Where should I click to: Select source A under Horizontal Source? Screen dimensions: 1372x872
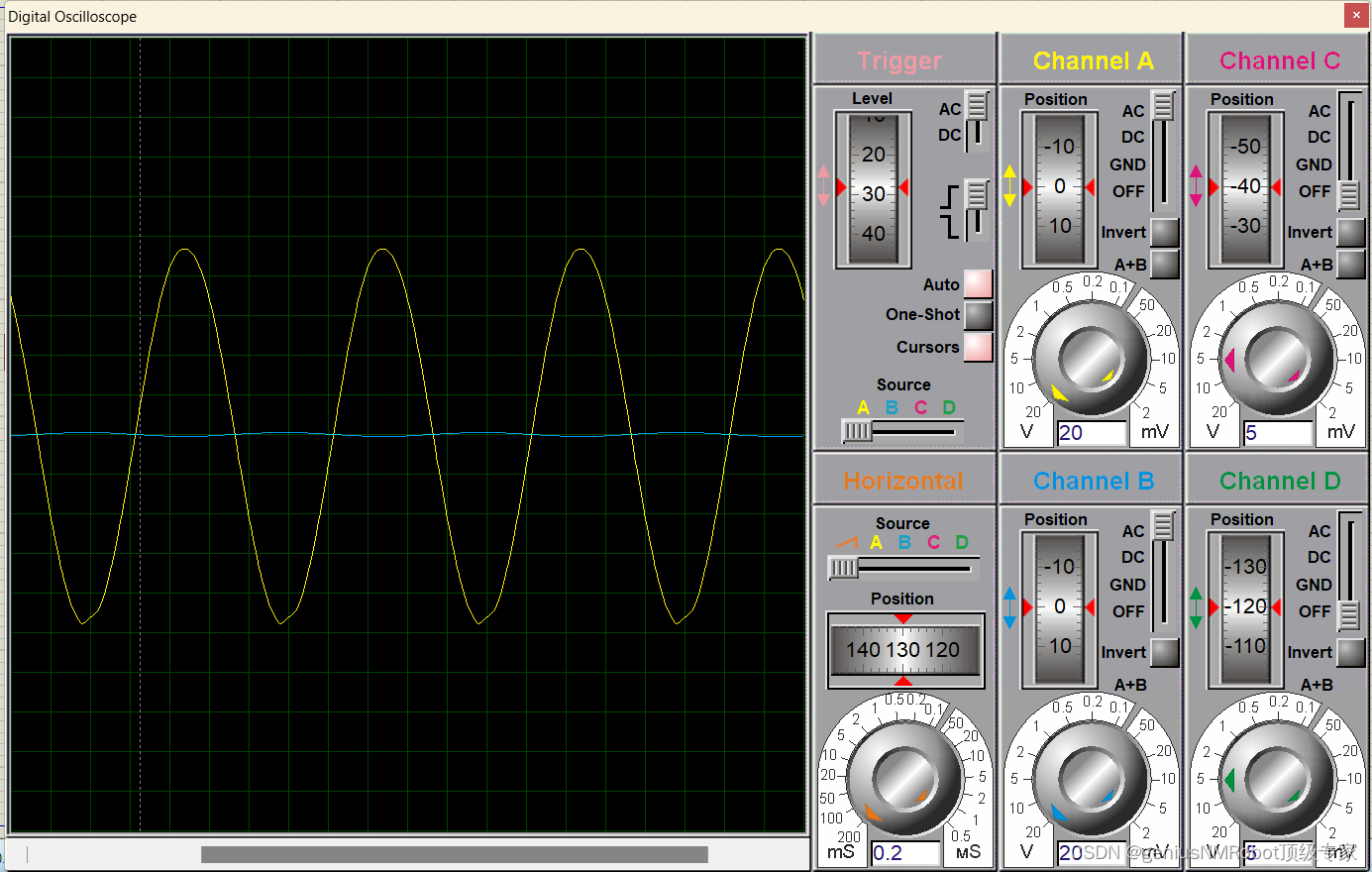pos(876,542)
